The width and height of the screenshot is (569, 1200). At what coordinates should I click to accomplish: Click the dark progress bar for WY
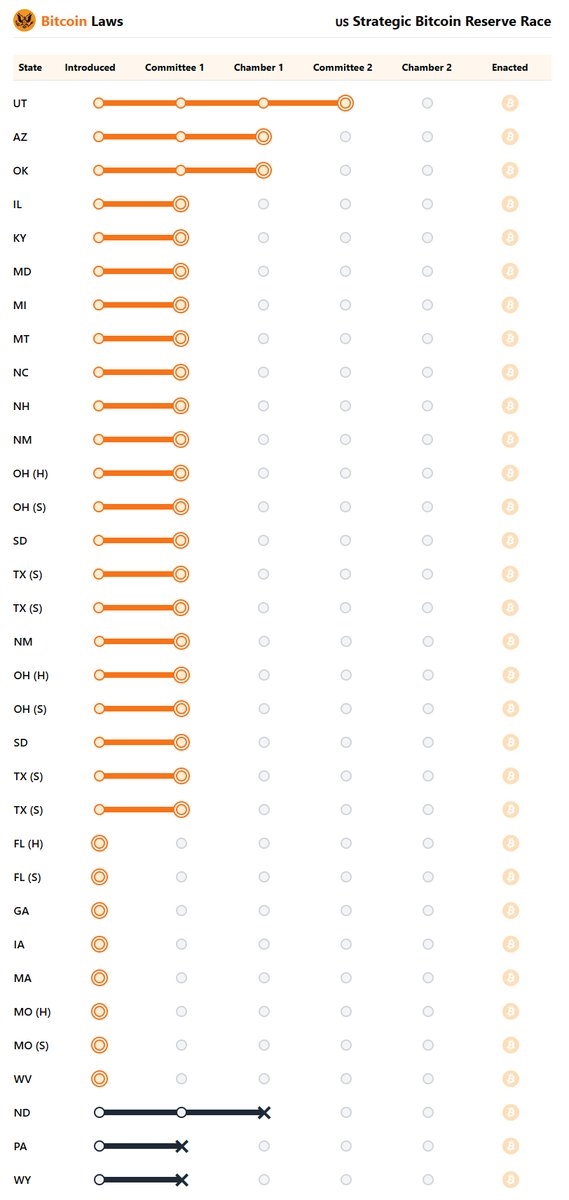click(x=139, y=1180)
